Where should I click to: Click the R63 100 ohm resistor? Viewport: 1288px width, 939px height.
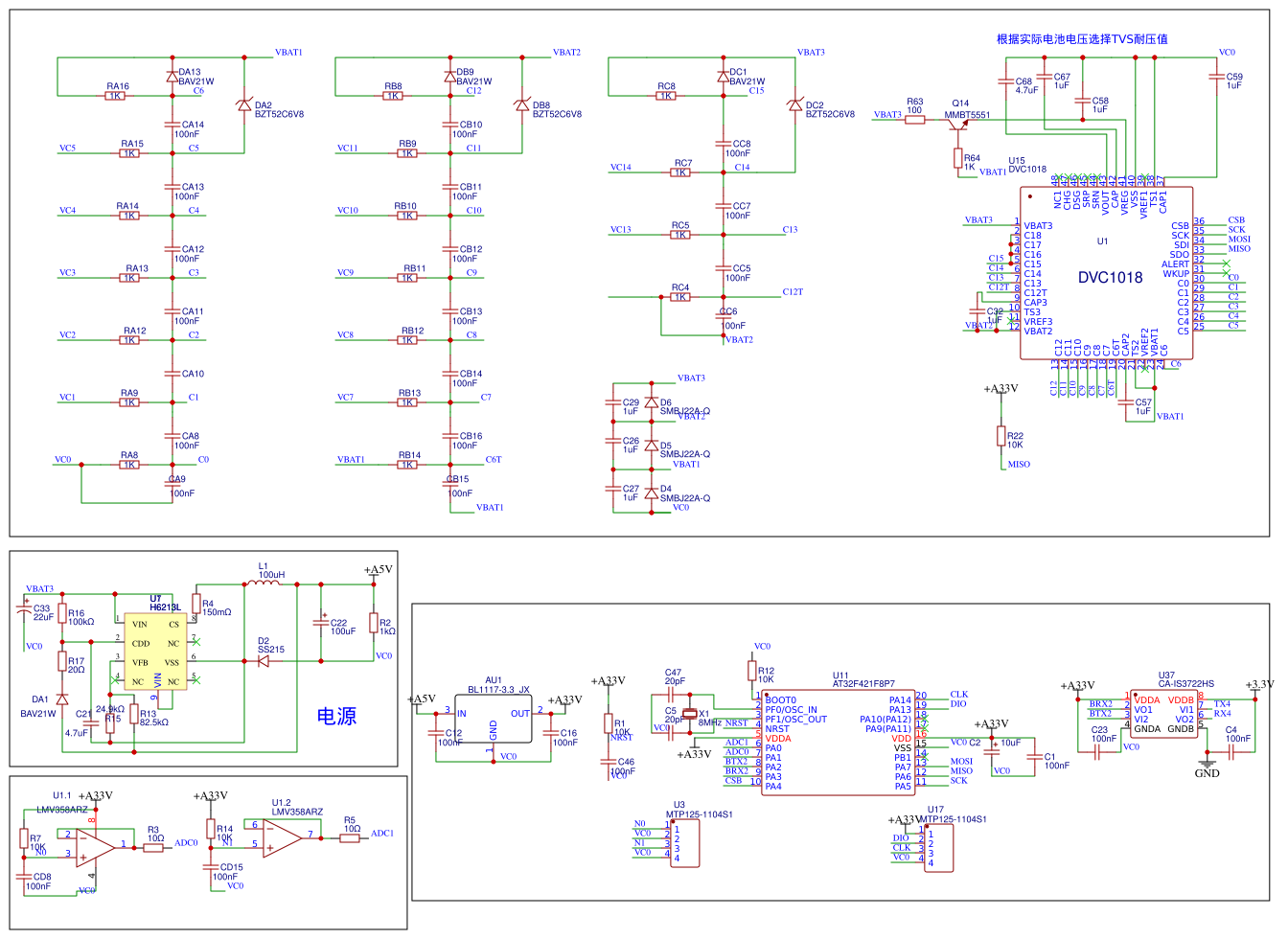(915, 120)
